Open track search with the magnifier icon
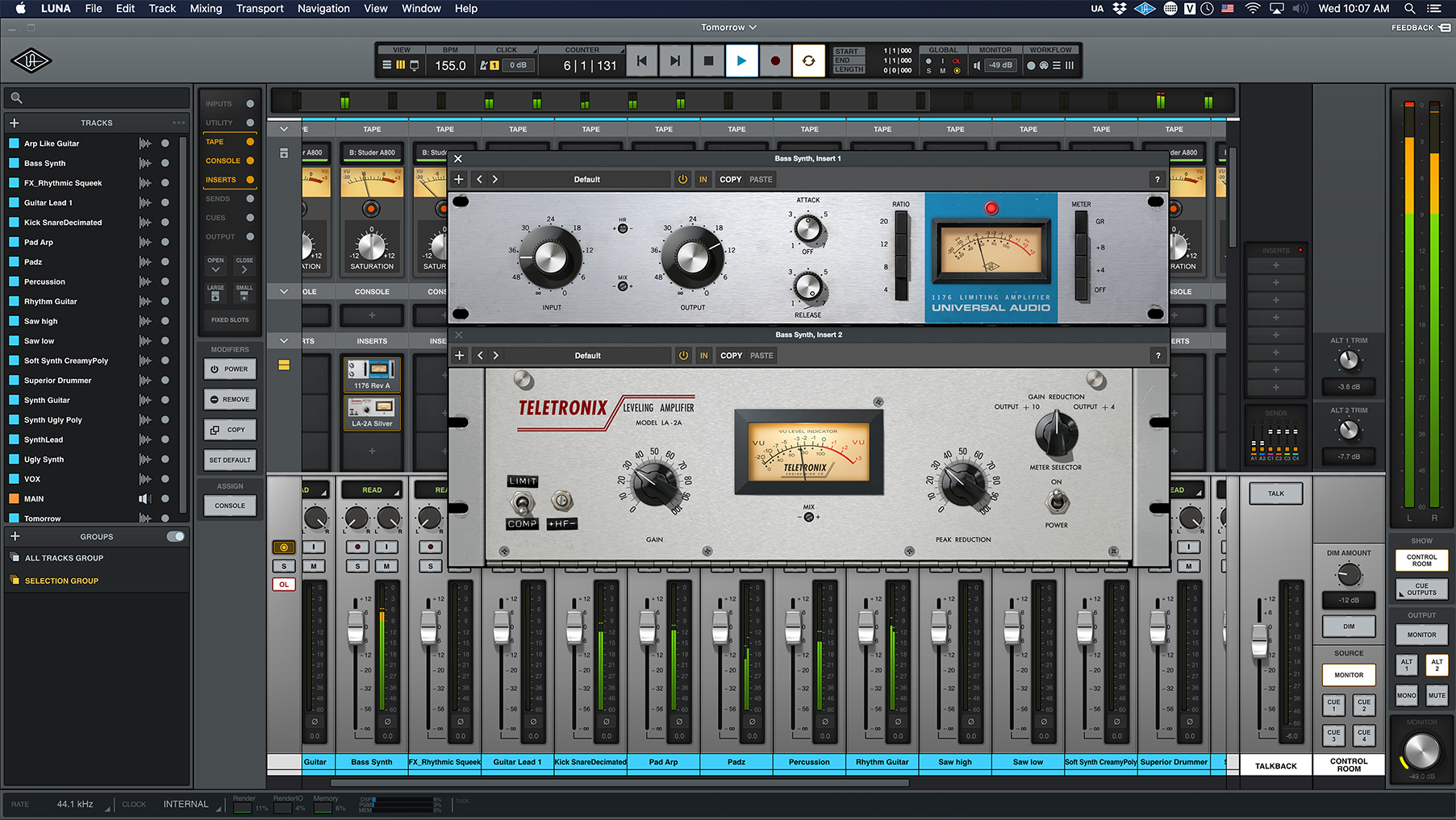The width and height of the screenshot is (1456, 820). pos(16,98)
